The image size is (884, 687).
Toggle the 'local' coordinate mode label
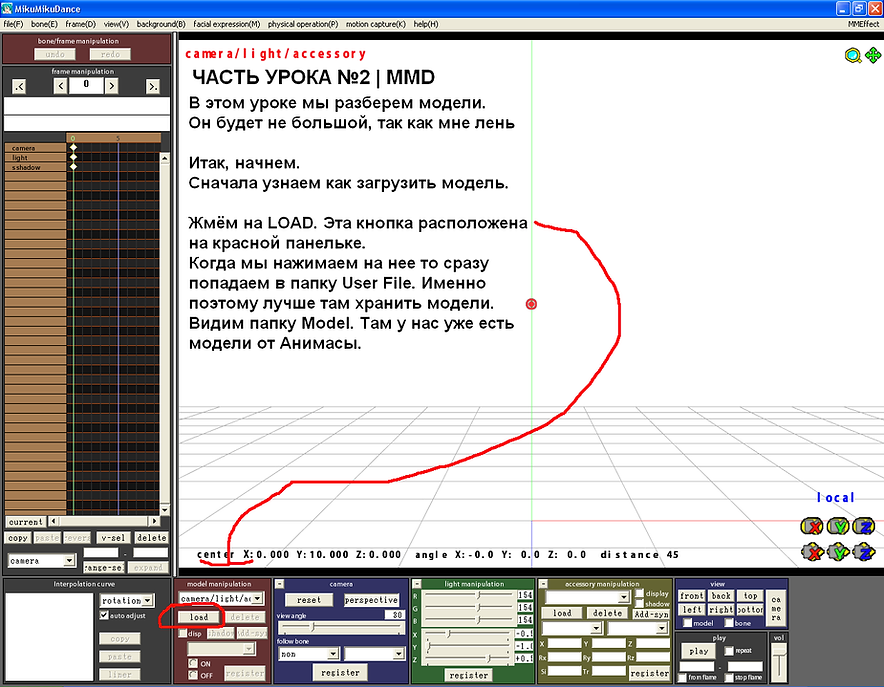tap(836, 498)
